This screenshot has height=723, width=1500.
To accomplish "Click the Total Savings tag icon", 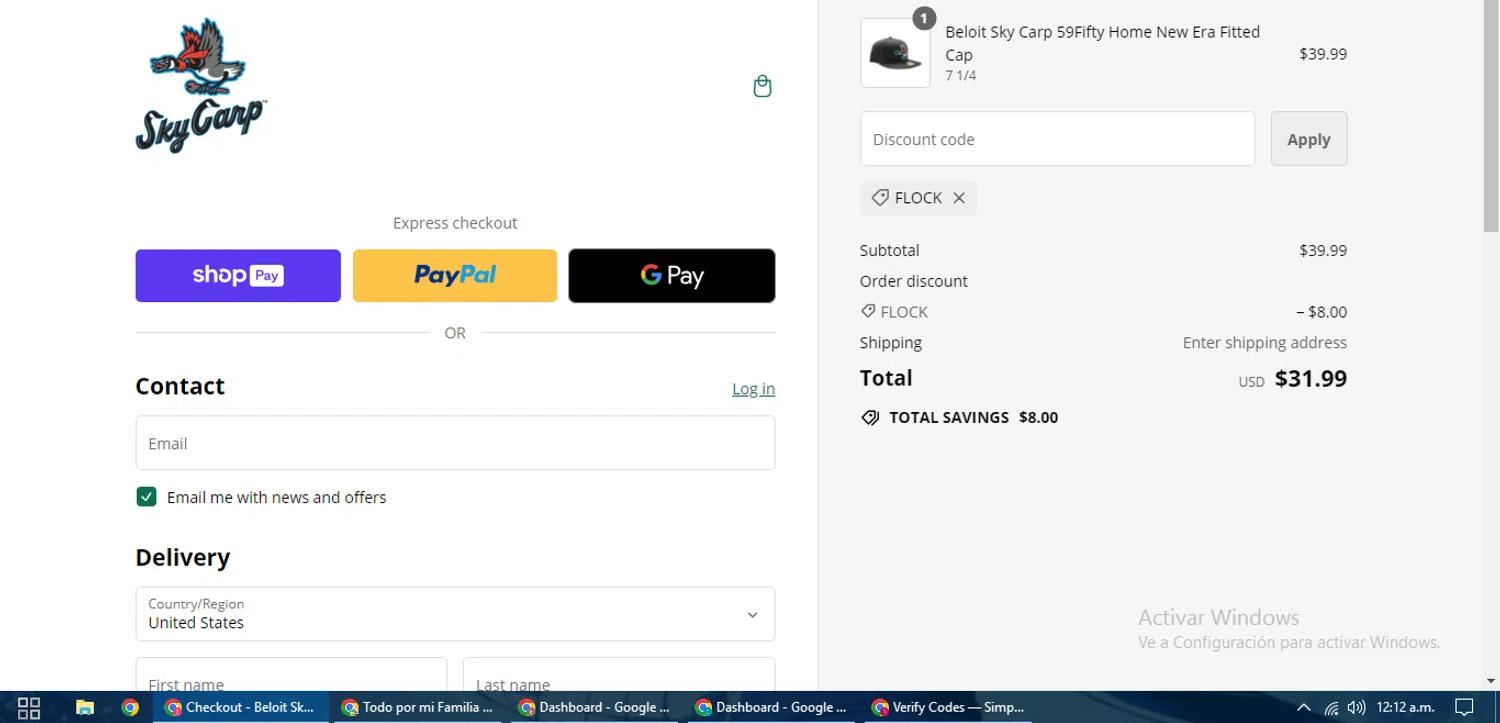I will click(x=870, y=418).
